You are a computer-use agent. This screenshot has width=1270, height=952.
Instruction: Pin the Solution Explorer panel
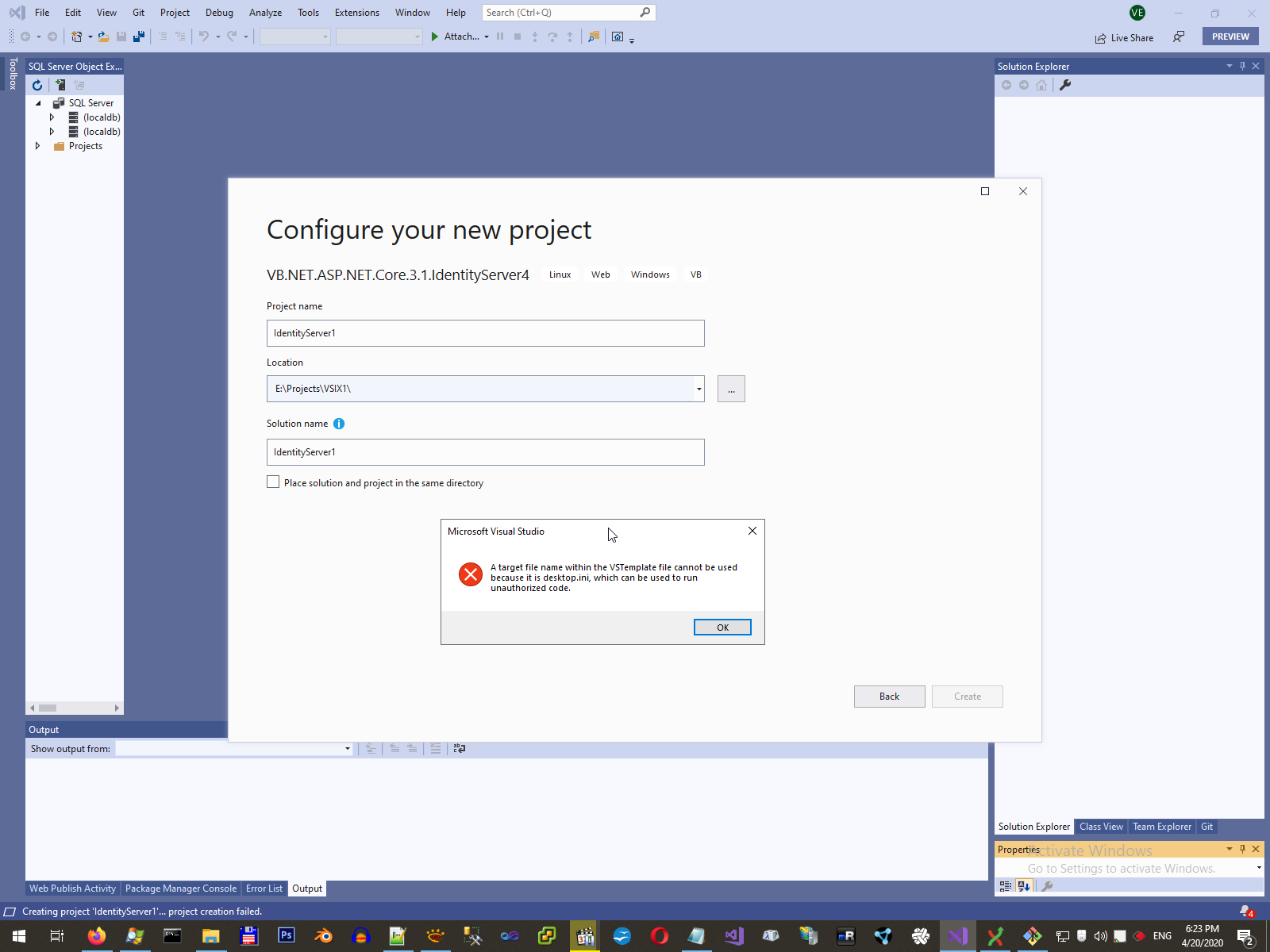(x=1242, y=66)
